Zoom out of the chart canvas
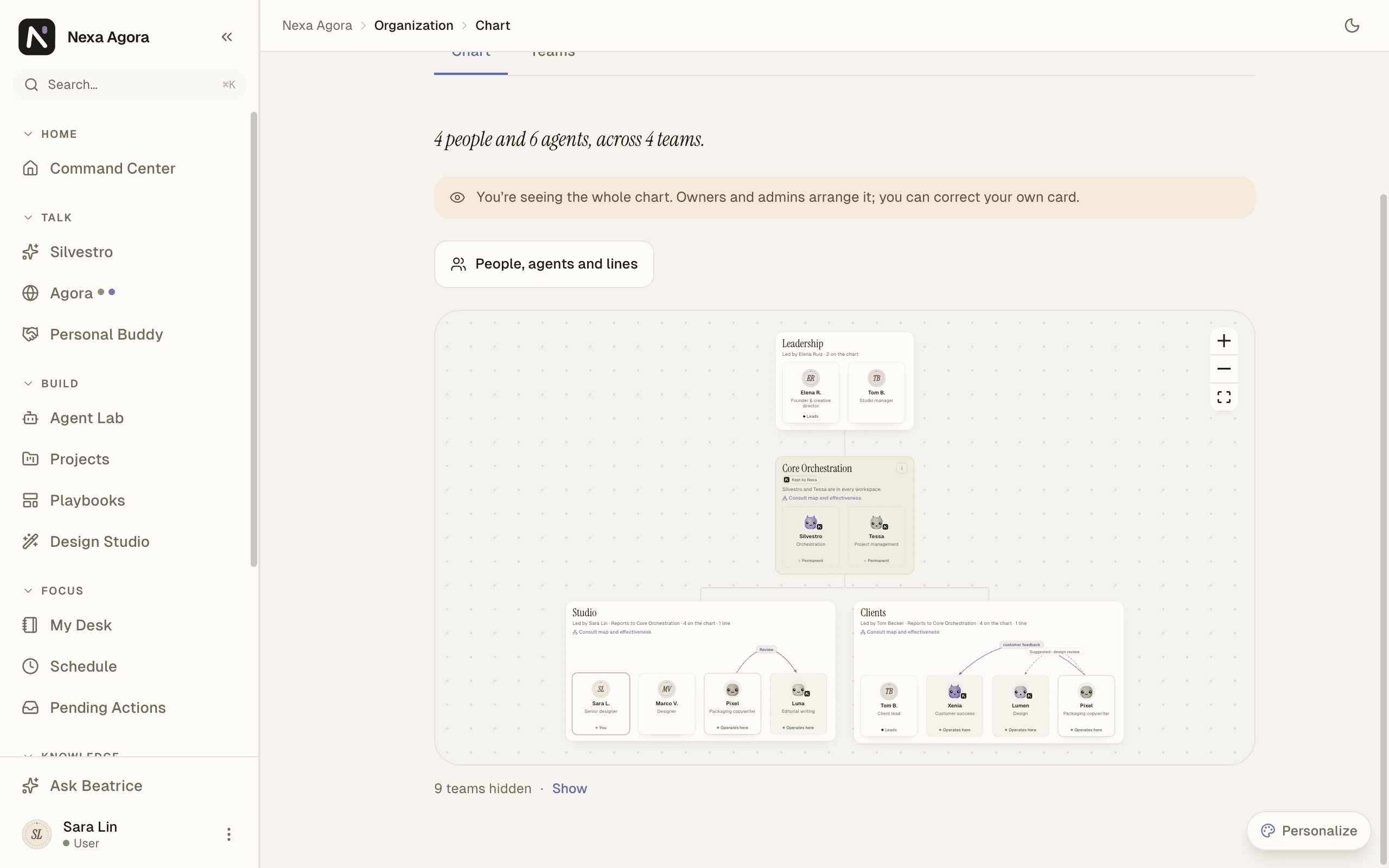The image size is (1389, 868). [x=1224, y=368]
